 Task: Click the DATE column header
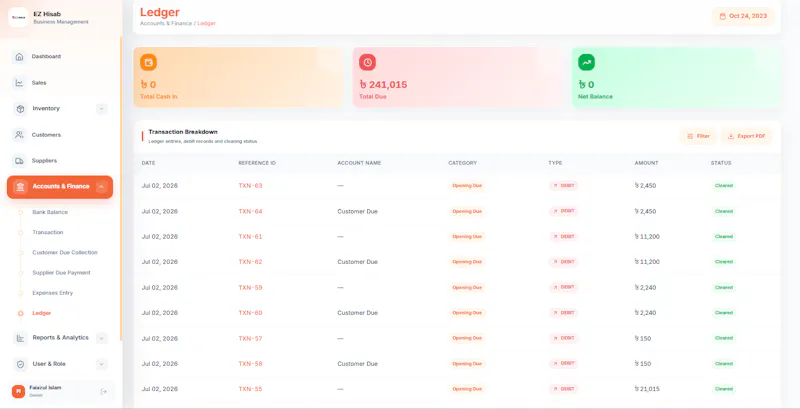coord(148,163)
